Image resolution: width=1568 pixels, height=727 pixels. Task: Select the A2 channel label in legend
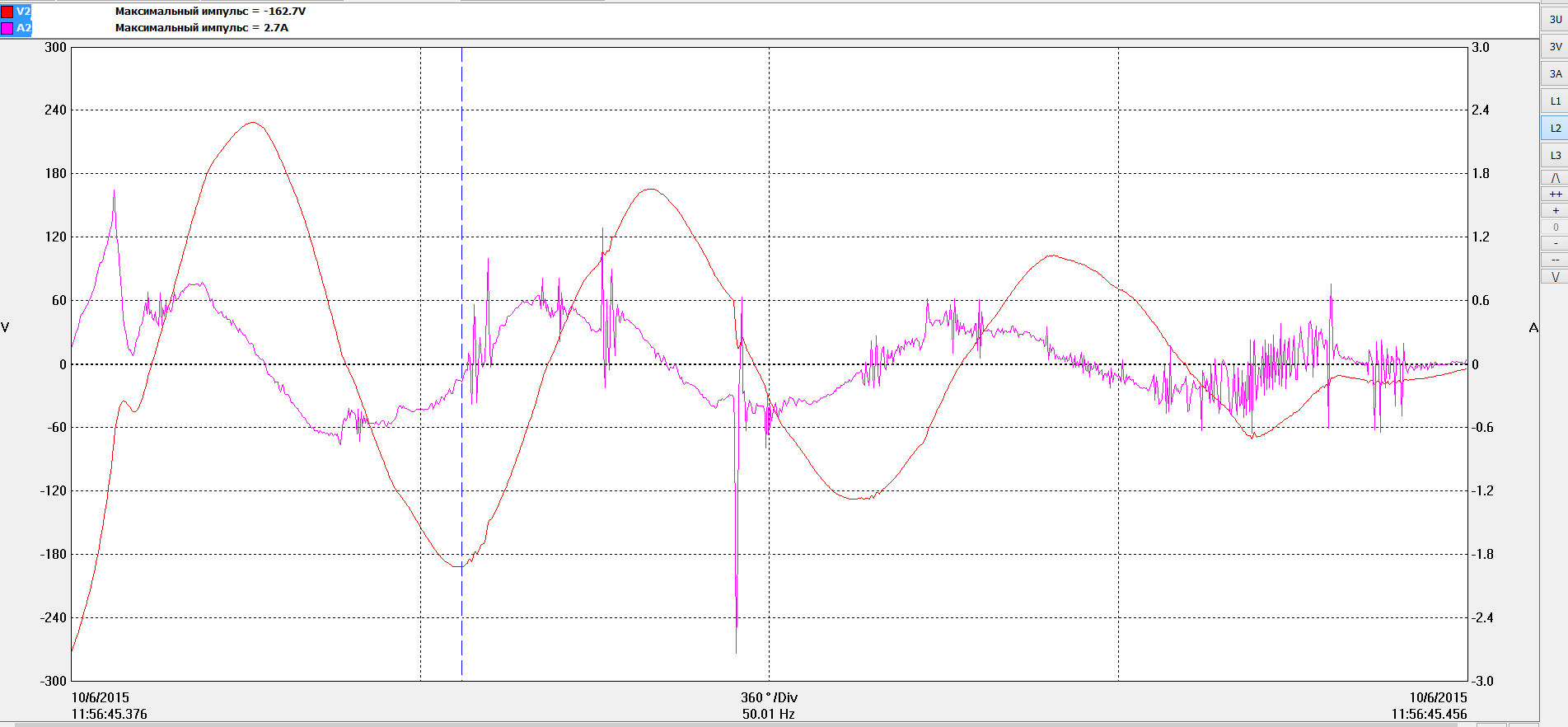coord(23,28)
